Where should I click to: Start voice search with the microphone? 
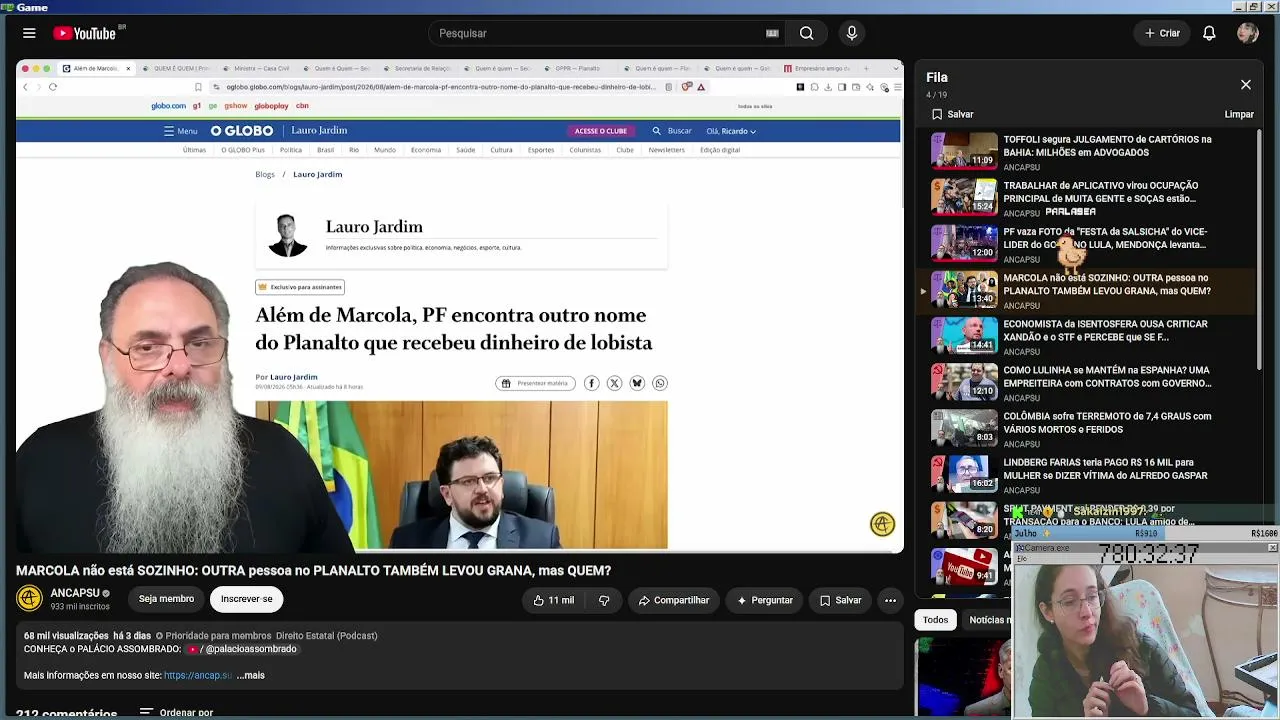point(852,33)
